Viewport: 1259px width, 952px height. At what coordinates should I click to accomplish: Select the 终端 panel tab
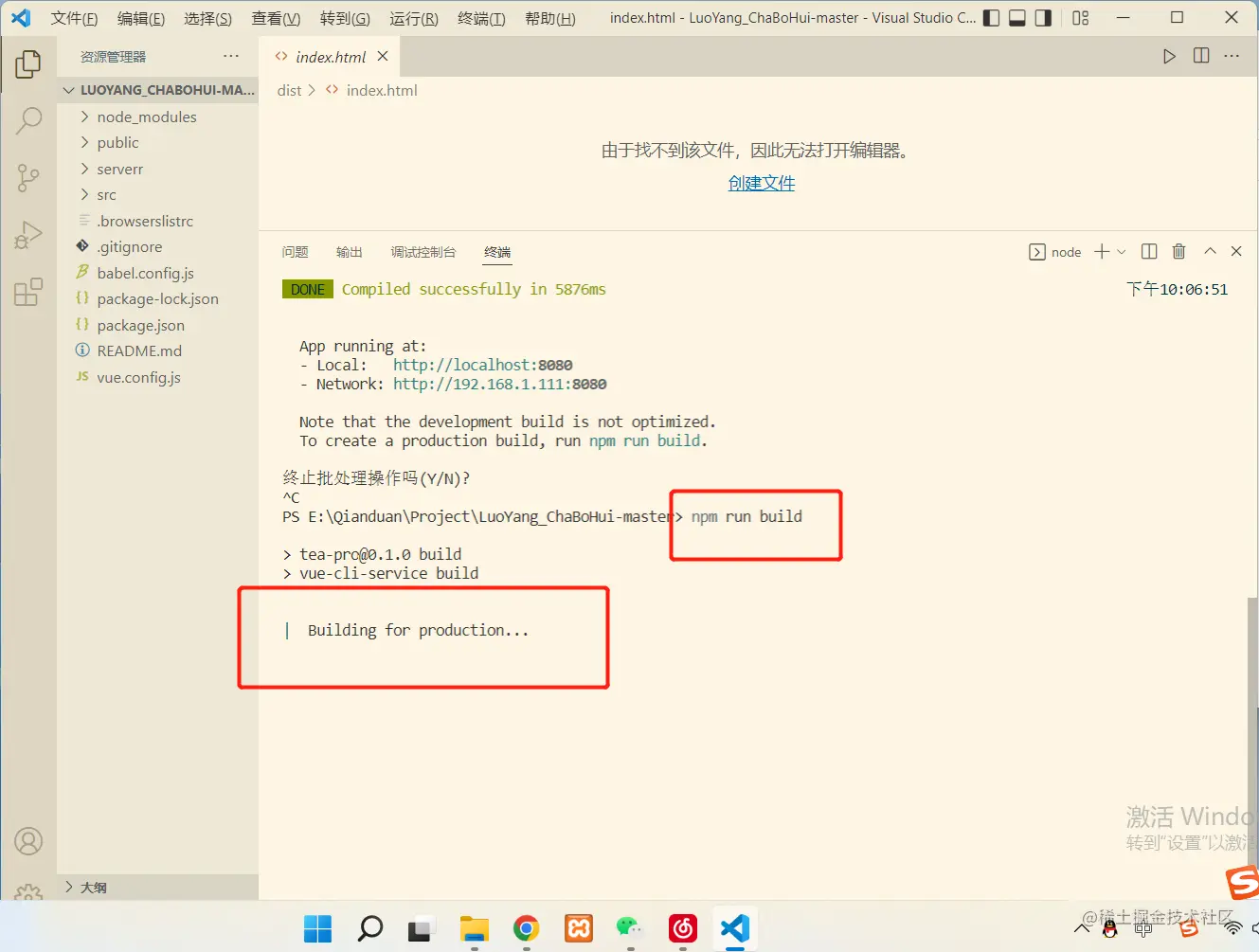497,252
